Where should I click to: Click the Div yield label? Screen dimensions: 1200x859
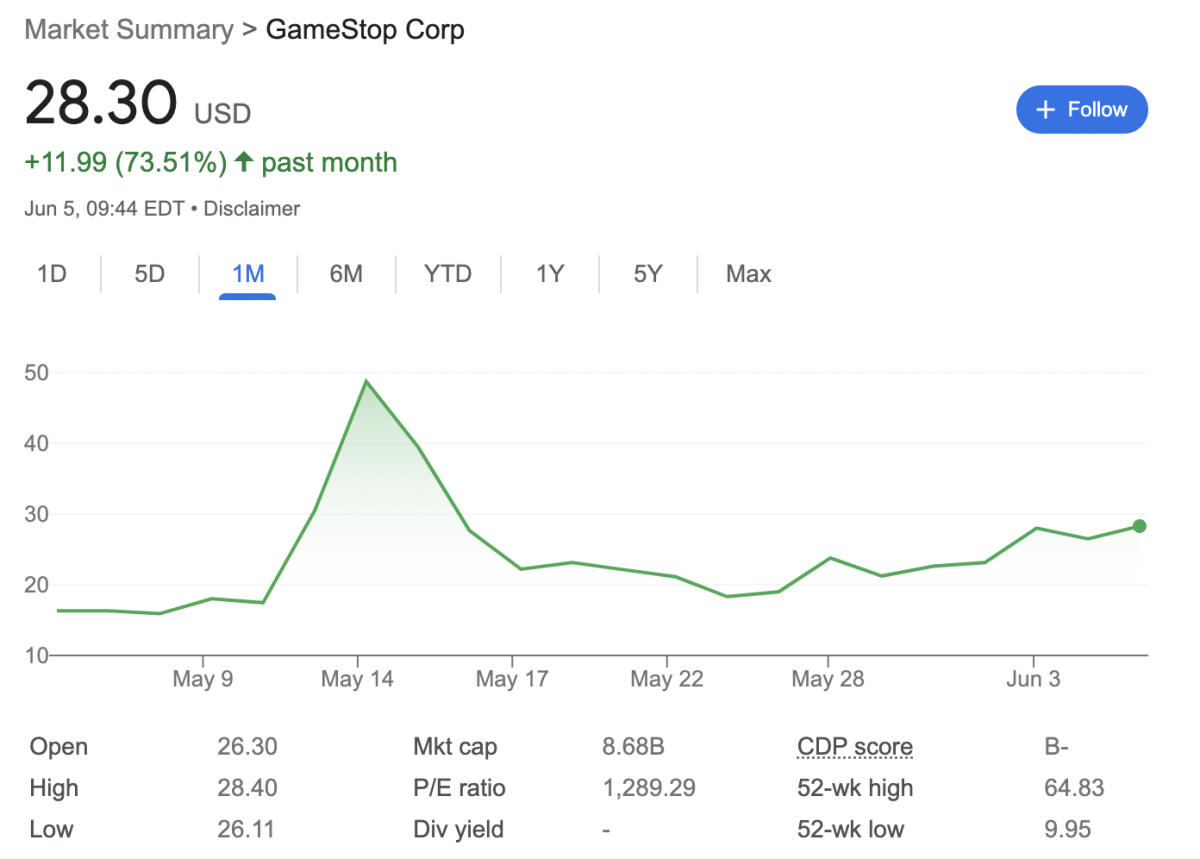[459, 830]
